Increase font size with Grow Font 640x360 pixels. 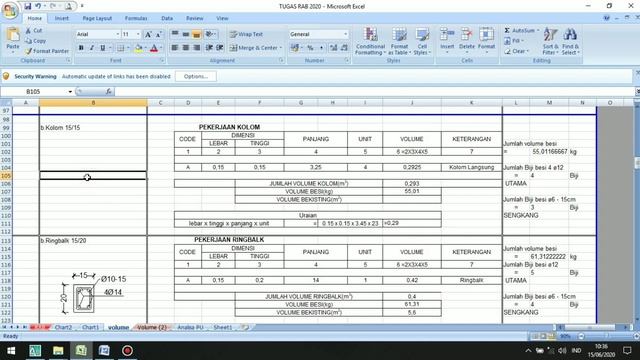pos(148,34)
